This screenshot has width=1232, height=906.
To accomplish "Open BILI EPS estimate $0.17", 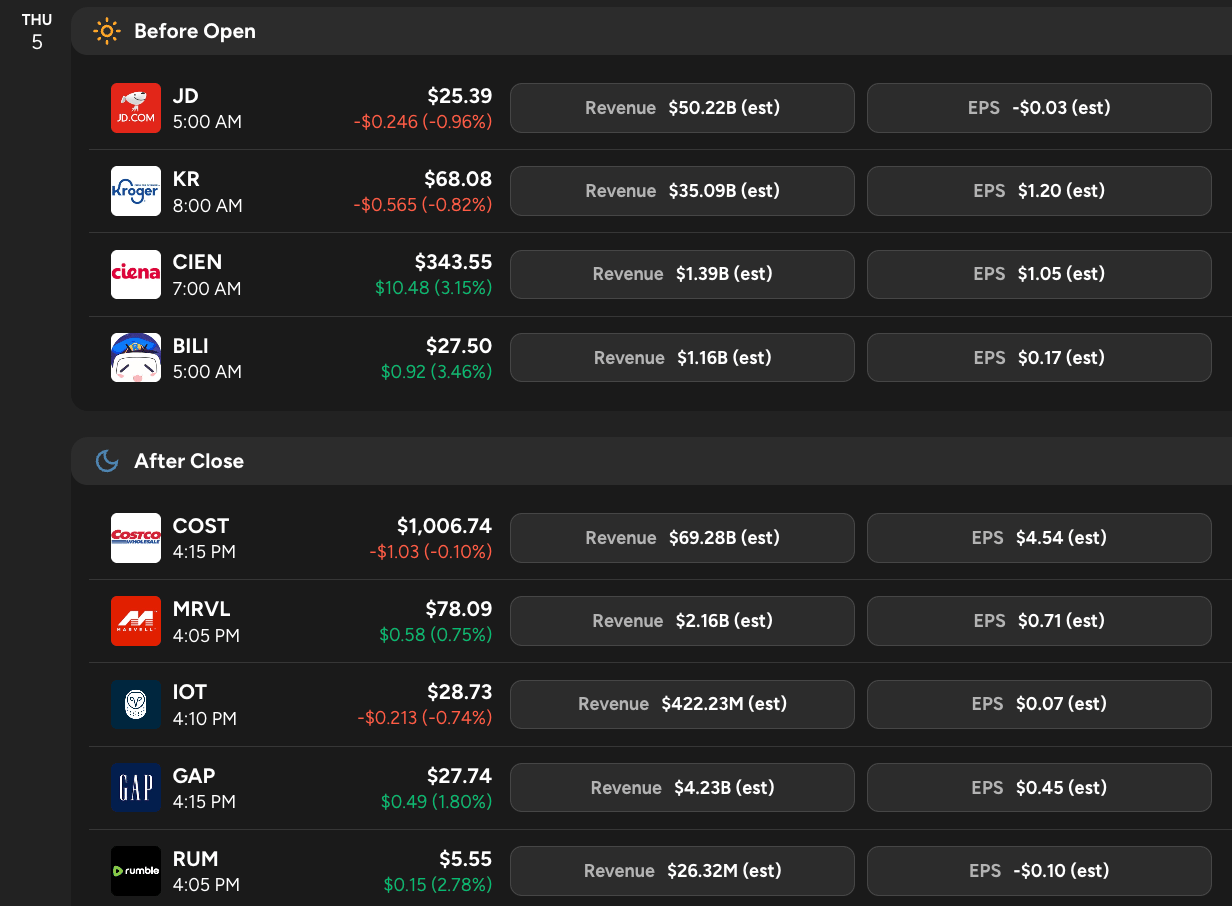I will [x=1039, y=358].
